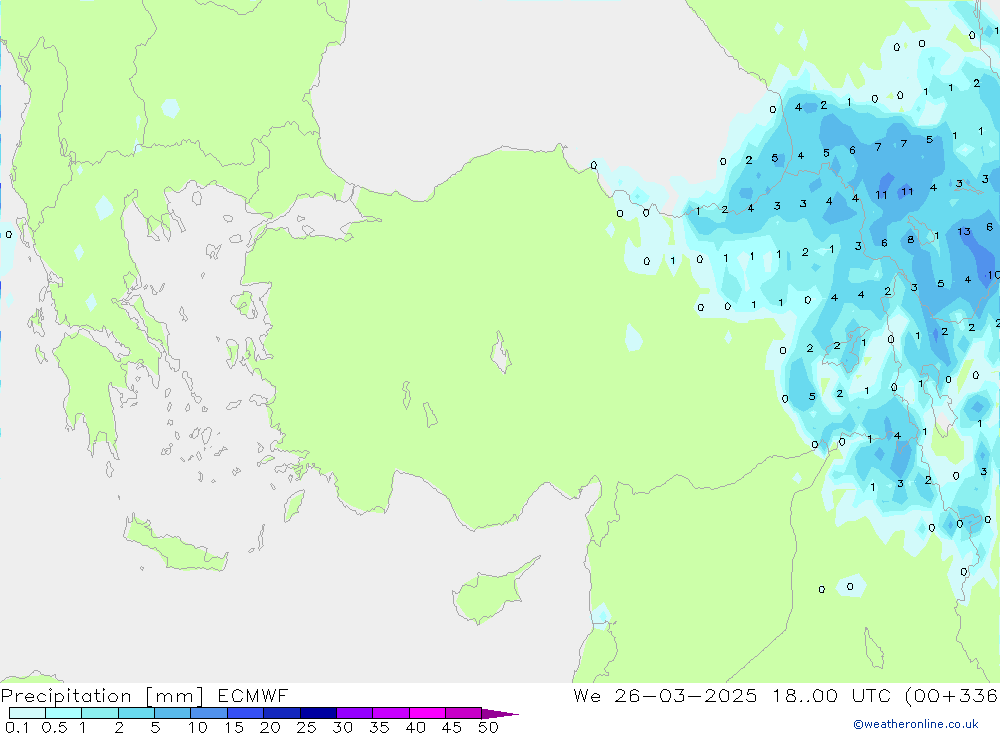
Task: Click the "Precipitation" title text
Action: (x=66, y=696)
